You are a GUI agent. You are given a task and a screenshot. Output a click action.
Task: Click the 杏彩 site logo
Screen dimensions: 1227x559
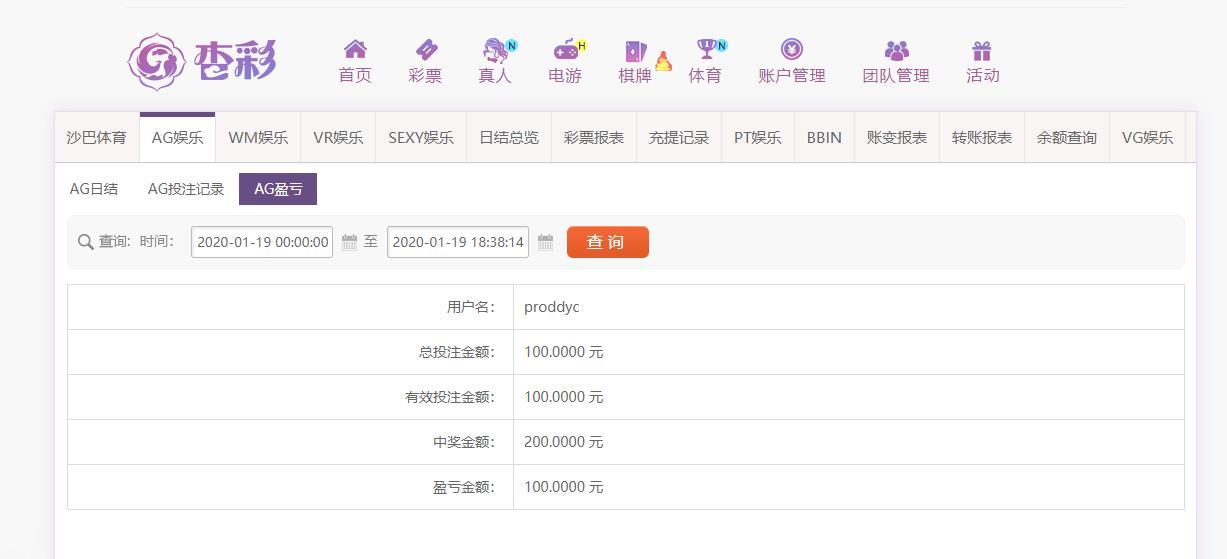click(202, 61)
